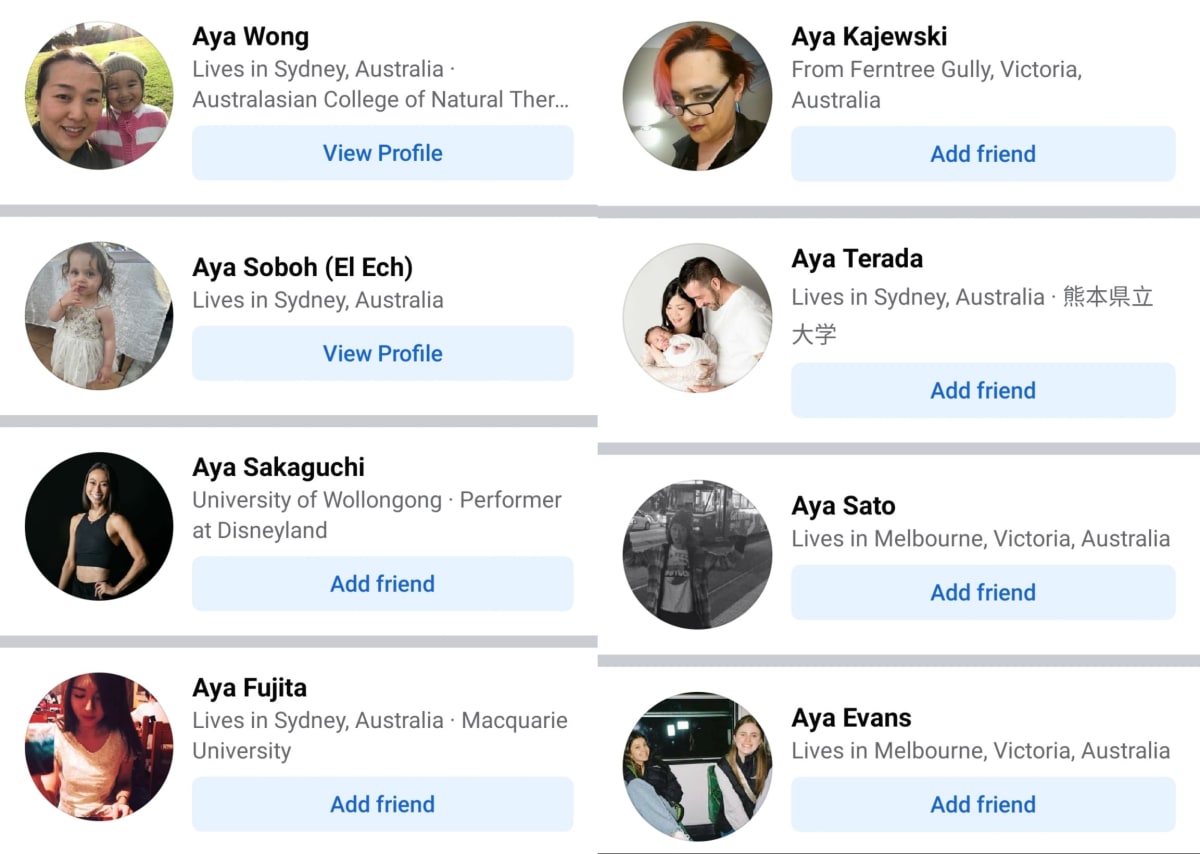Open Aya Evans's profile photo

tap(697, 766)
